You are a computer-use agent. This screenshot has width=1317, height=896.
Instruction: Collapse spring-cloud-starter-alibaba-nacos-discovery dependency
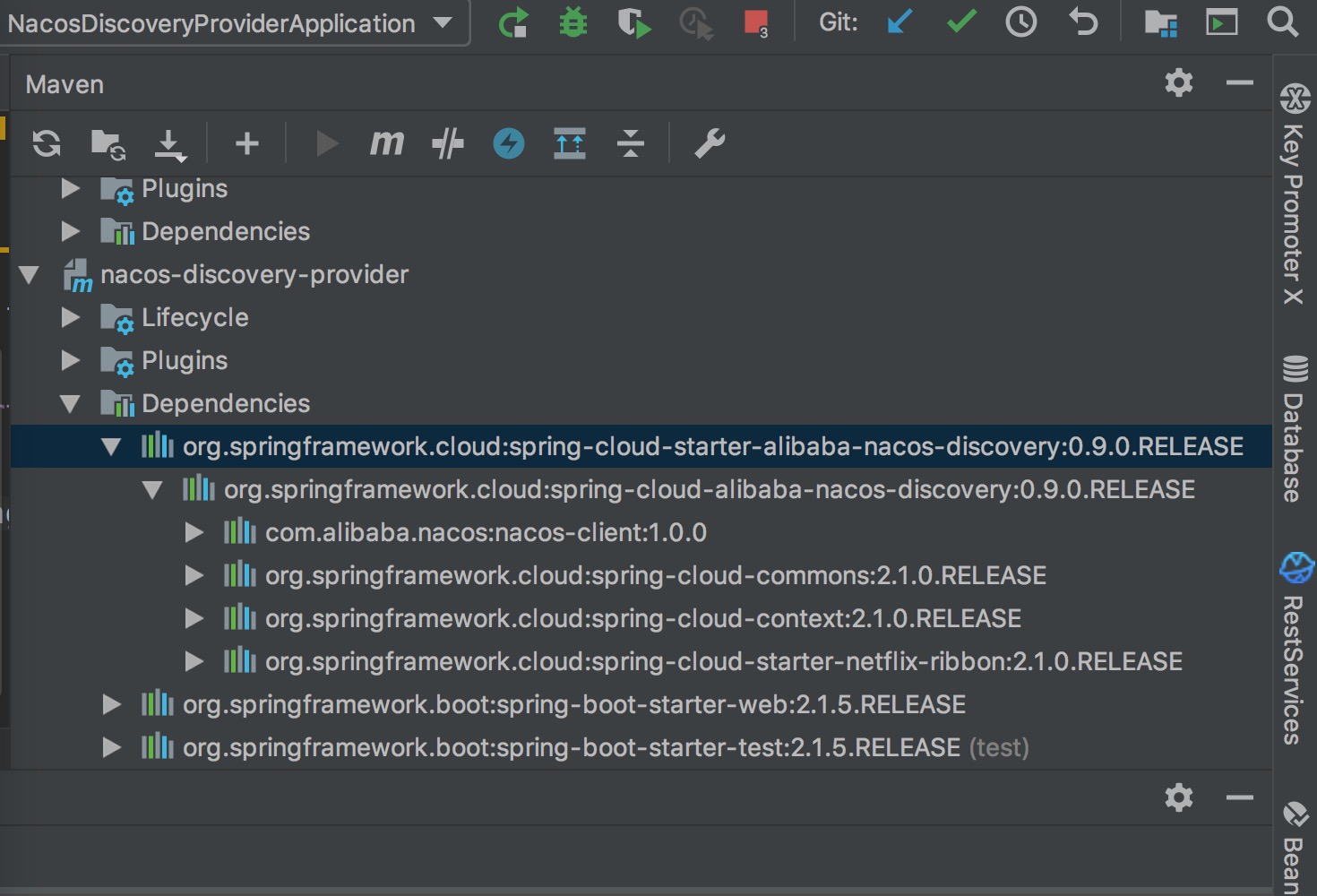(112, 446)
